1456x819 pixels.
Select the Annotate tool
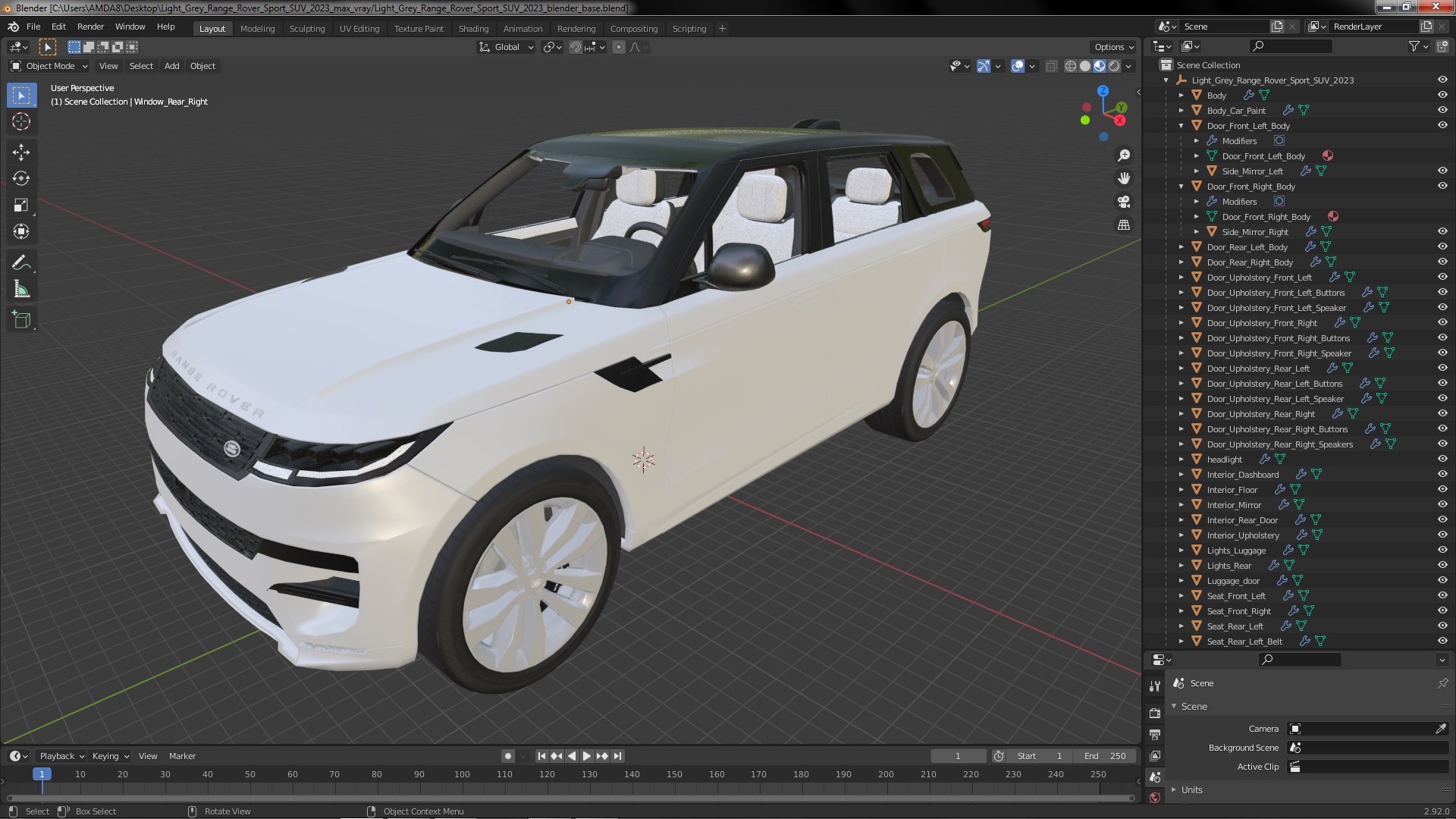click(x=21, y=263)
